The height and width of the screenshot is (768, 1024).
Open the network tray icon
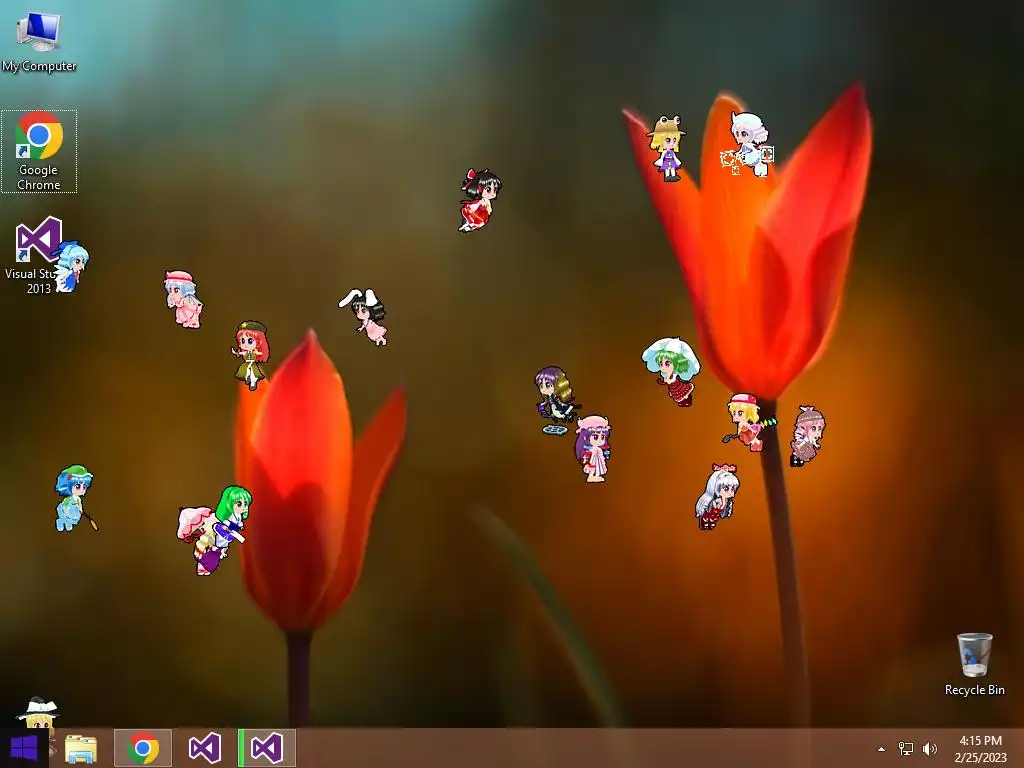[906, 749]
